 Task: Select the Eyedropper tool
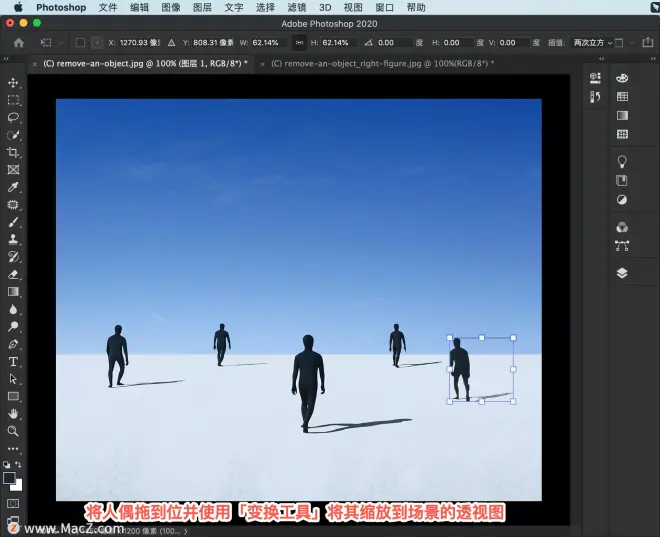pyautogui.click(x=13, y=187)
